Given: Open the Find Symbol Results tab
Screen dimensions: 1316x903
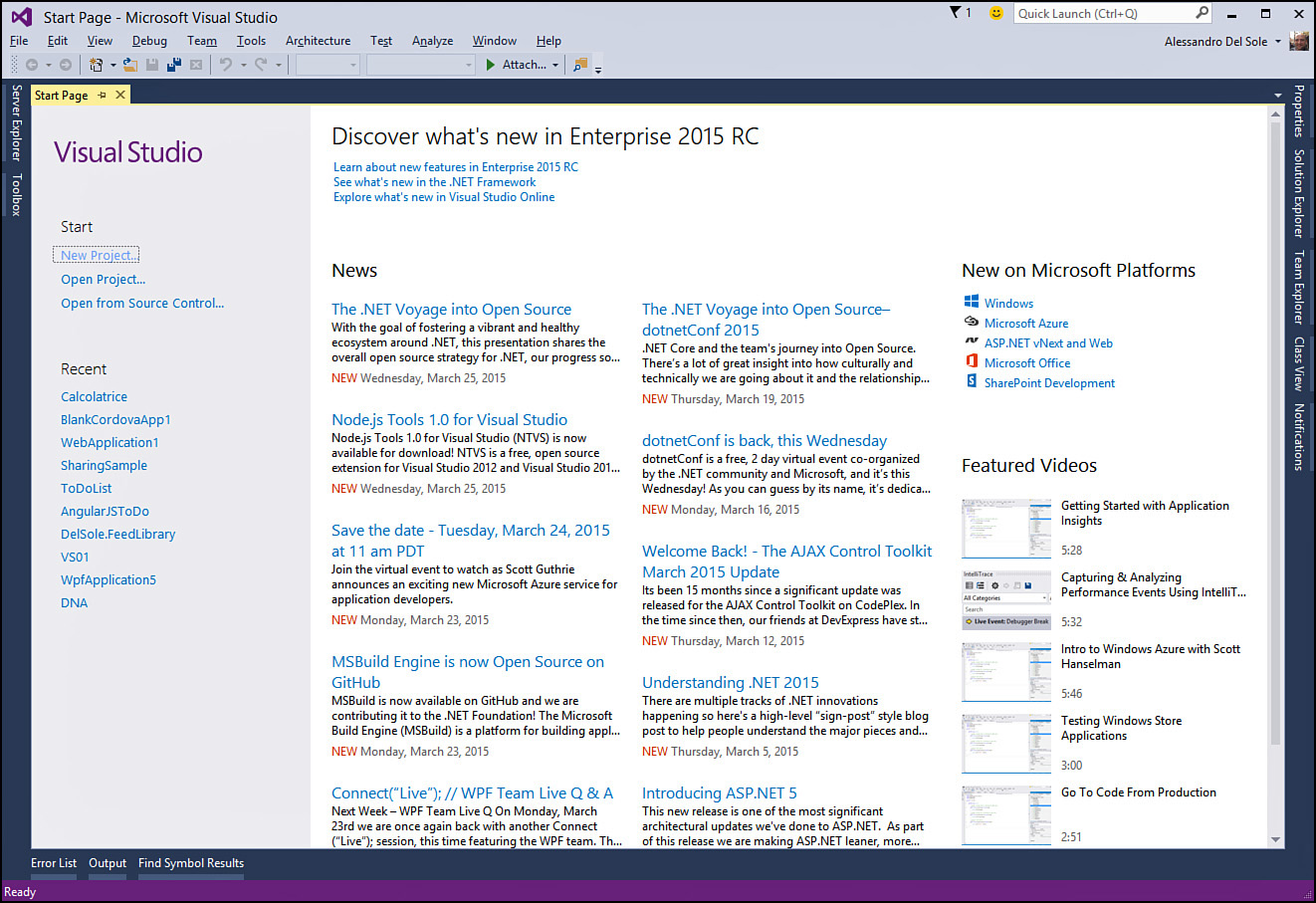Looking at the screenshot, I should point(191,863).
